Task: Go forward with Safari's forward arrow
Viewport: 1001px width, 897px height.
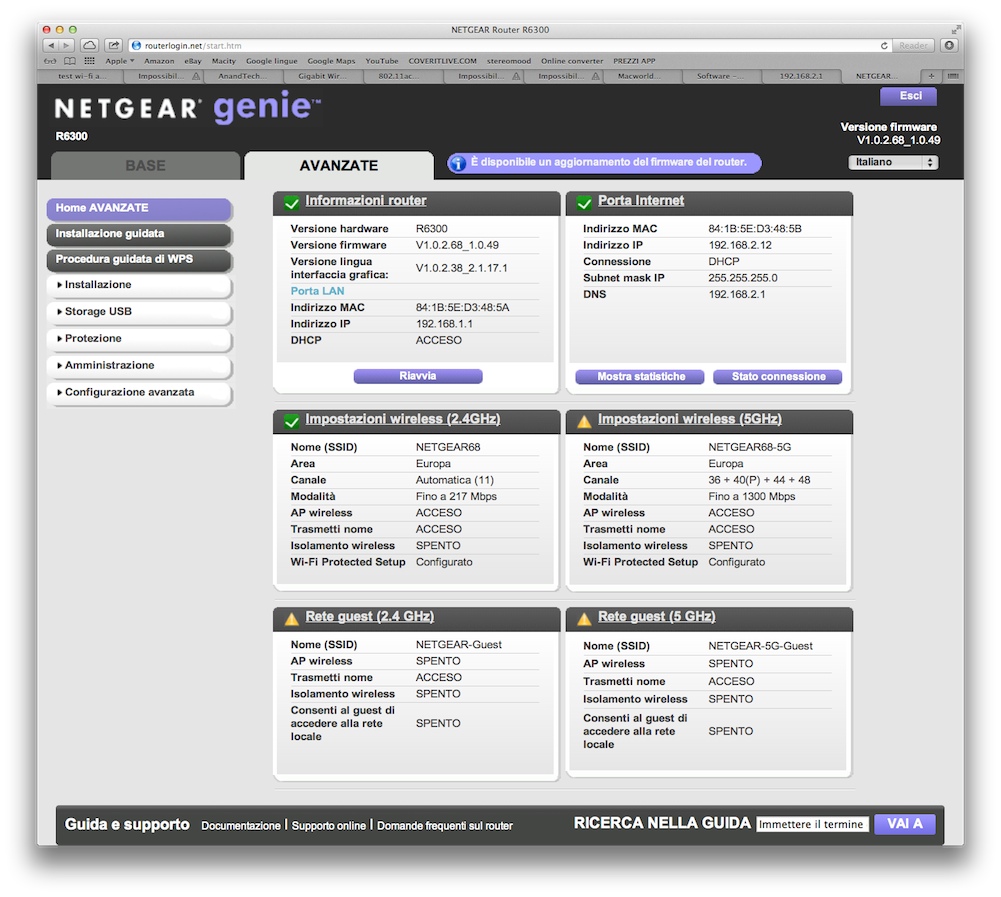Action: [x=66, y=45]
